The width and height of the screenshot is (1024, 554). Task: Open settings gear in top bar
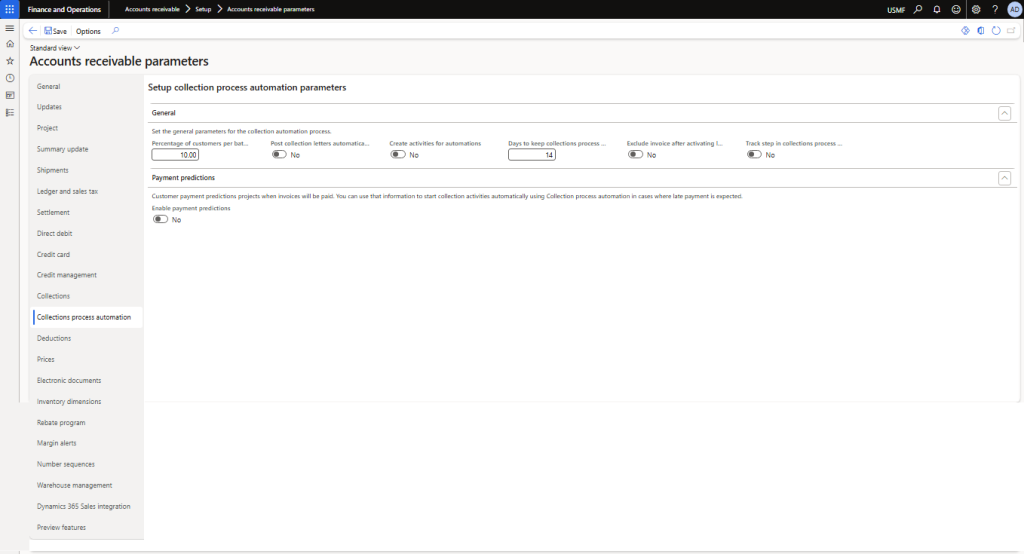pos(976,9)
